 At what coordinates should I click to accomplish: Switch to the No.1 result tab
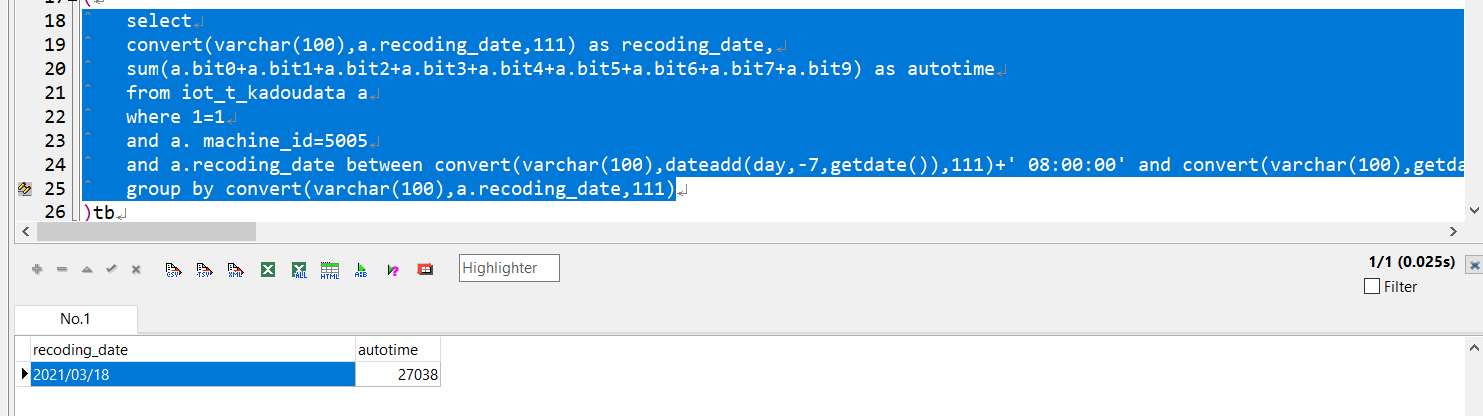coord(75,319)
